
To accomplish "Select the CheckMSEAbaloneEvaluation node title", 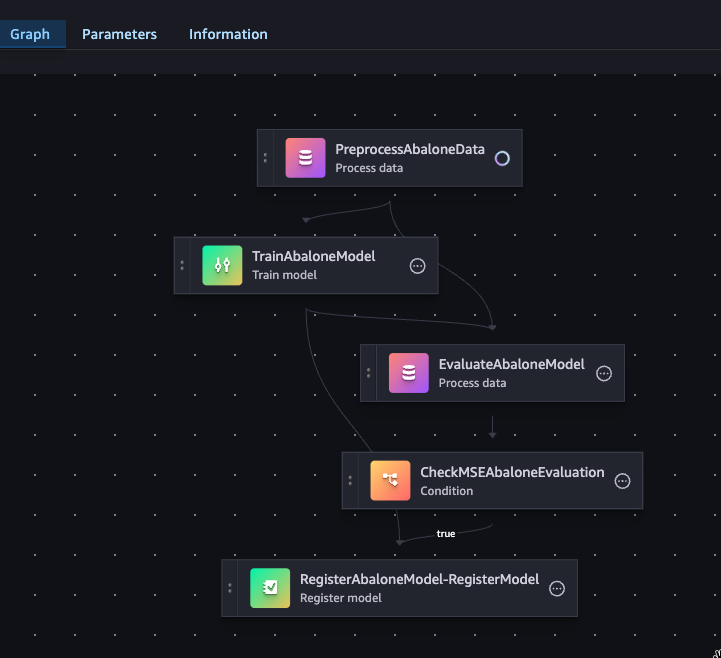I will tap(512, 472).
